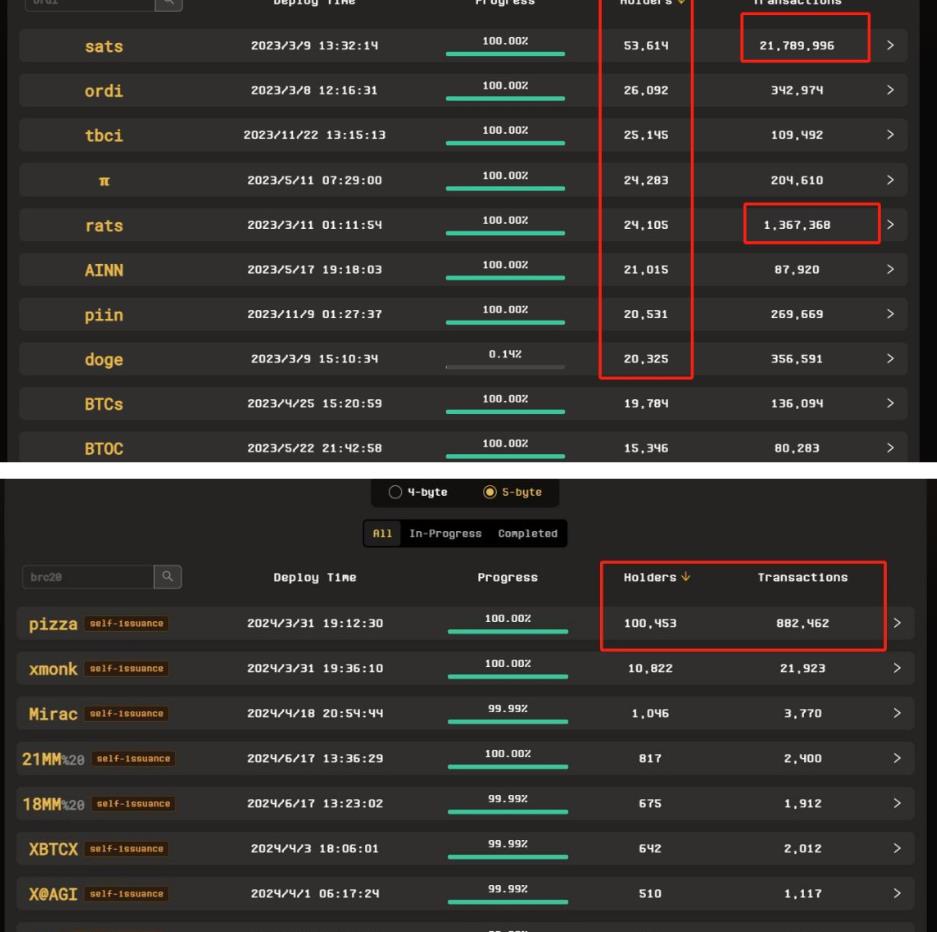Expand the rats row chevron
The image size is (937, 932).
click(890, 225)
